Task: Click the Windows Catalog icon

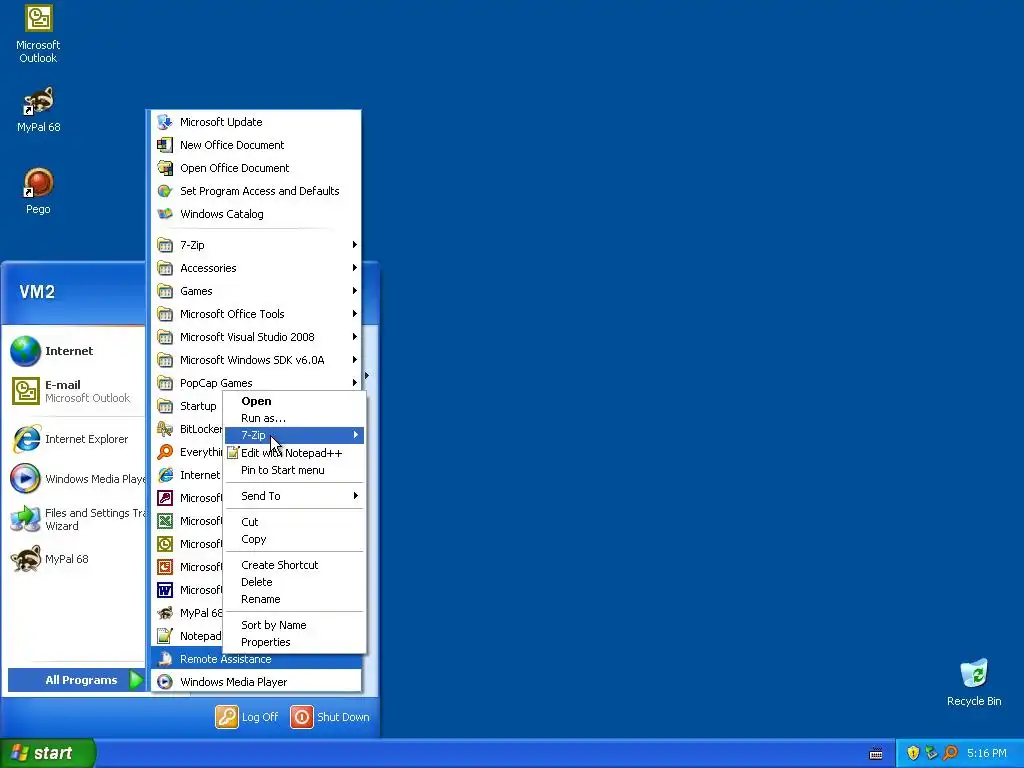Action: click(x=165, y=214)
